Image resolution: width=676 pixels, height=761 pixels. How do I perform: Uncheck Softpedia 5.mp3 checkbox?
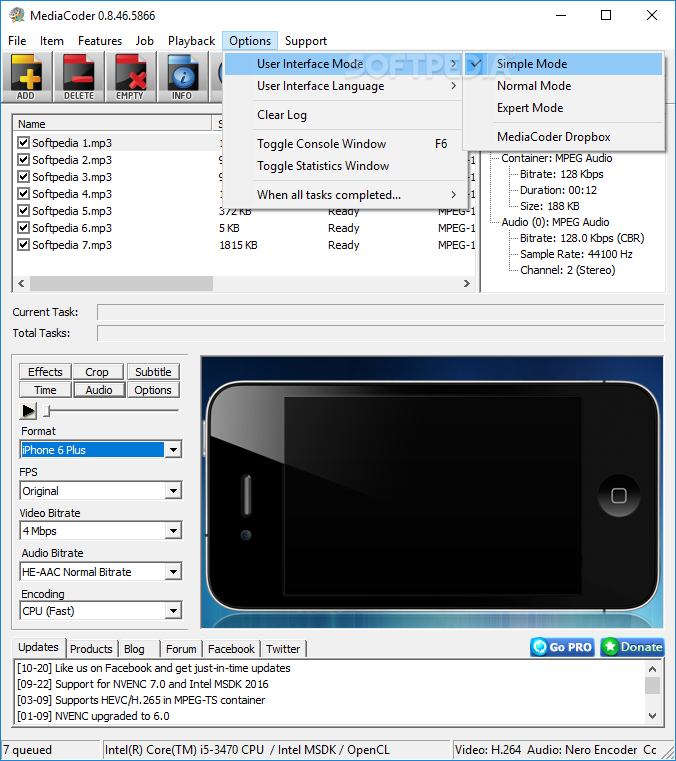tap(23, 211)
